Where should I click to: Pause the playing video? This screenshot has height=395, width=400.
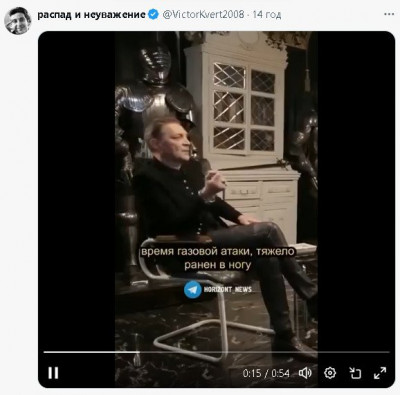(x=53, y=373)
